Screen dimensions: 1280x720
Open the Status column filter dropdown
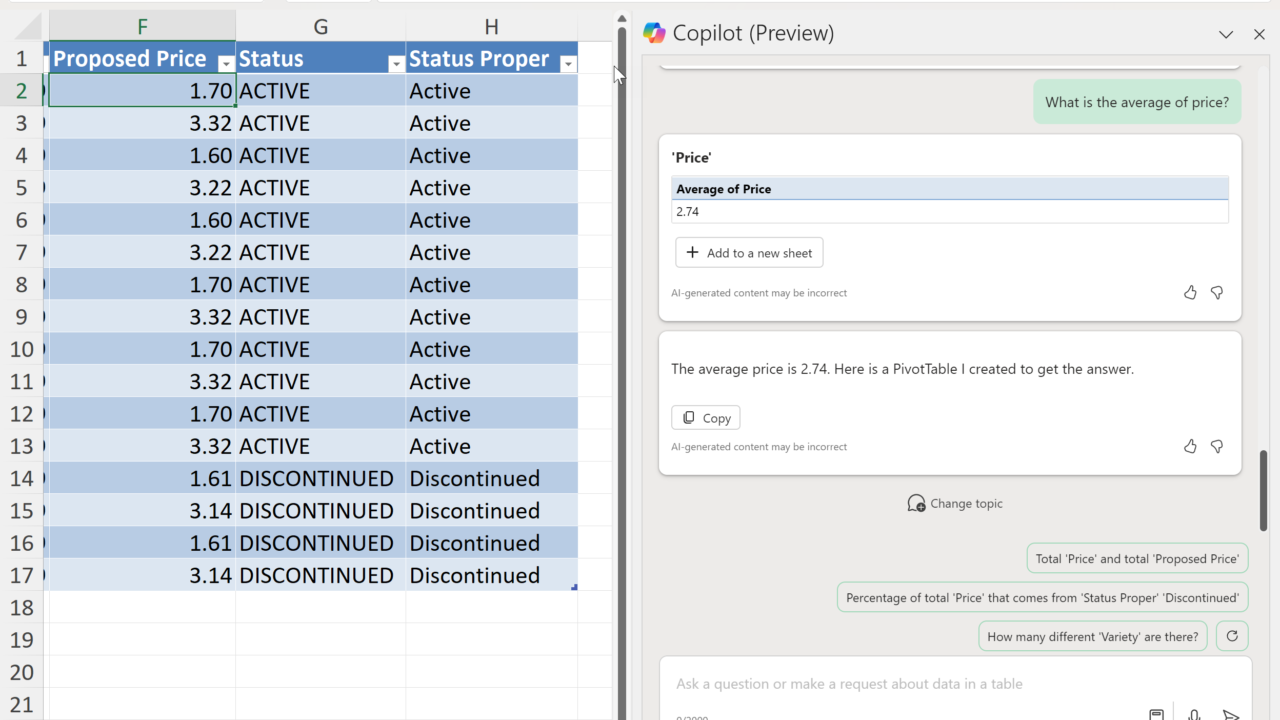tap(395, 64)
